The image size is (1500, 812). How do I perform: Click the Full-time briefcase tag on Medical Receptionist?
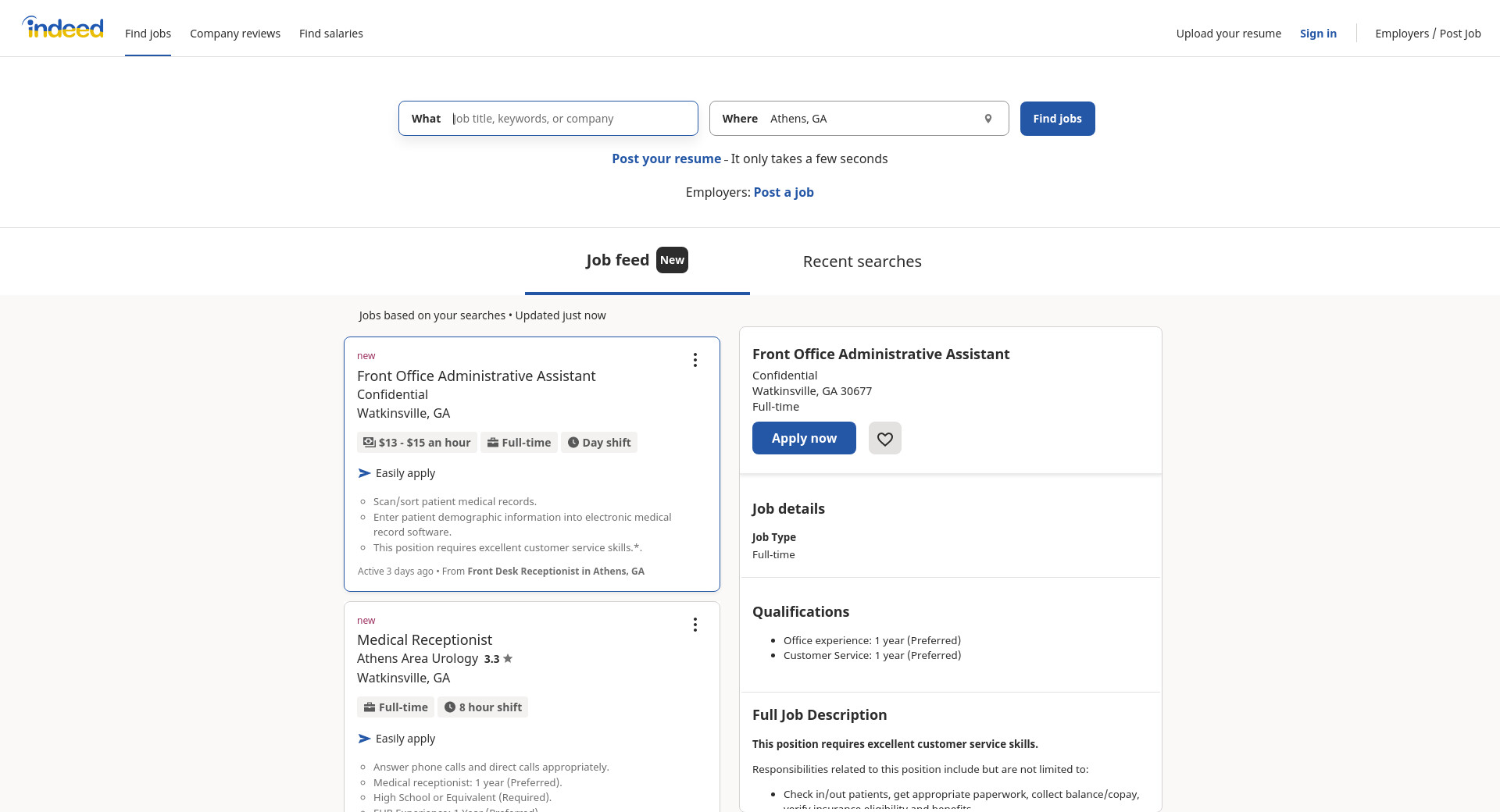pyautogui.click(x=395, y=707)
